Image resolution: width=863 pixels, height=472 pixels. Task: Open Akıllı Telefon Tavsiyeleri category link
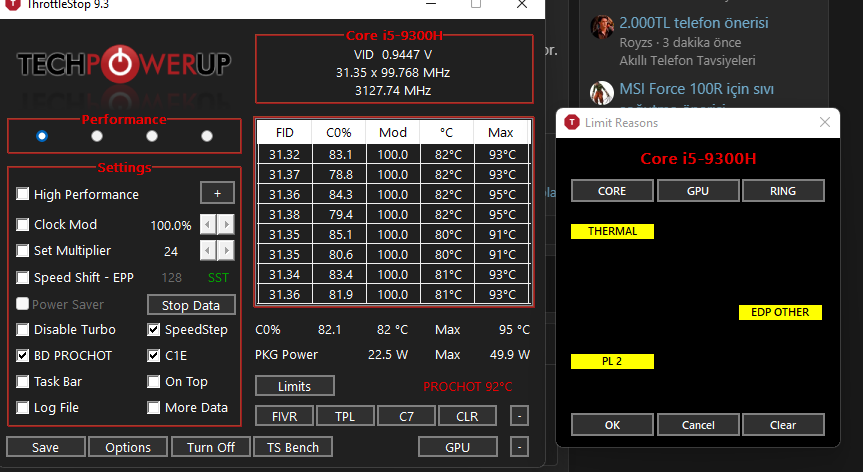point(687,61)
